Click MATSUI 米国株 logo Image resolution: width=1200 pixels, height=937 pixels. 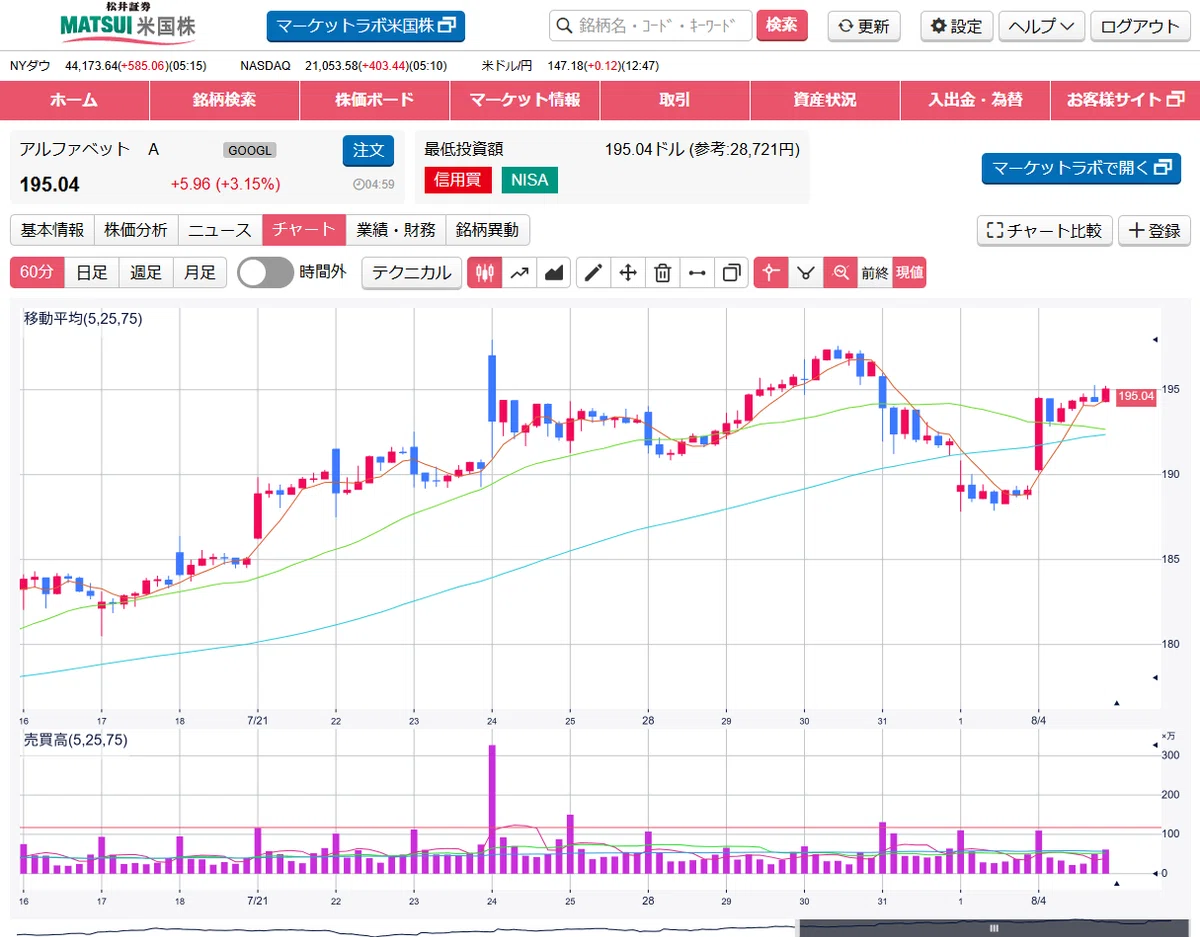click(127, 24)
